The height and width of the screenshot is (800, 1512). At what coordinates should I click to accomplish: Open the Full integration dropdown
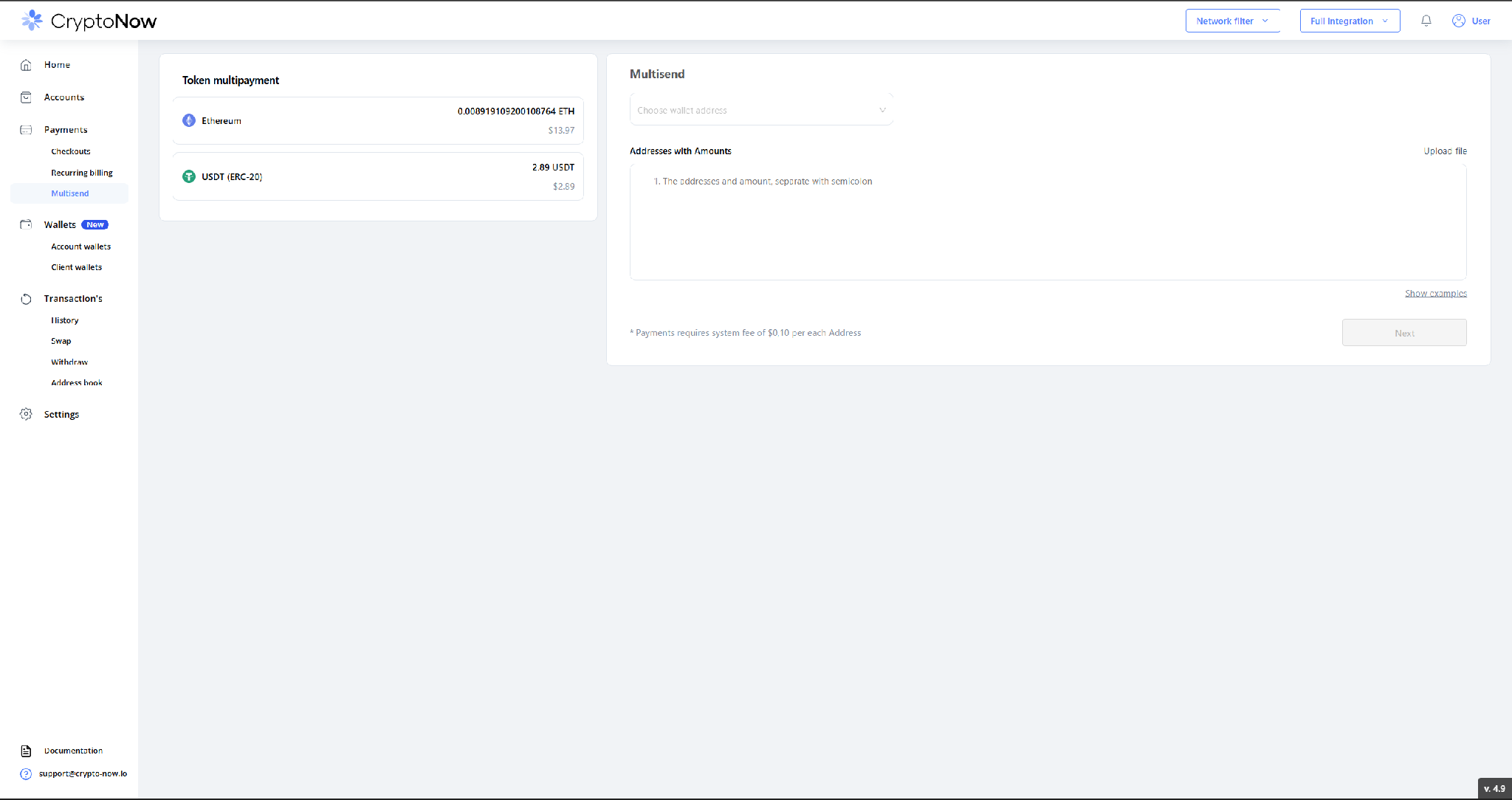[1350, 21]
